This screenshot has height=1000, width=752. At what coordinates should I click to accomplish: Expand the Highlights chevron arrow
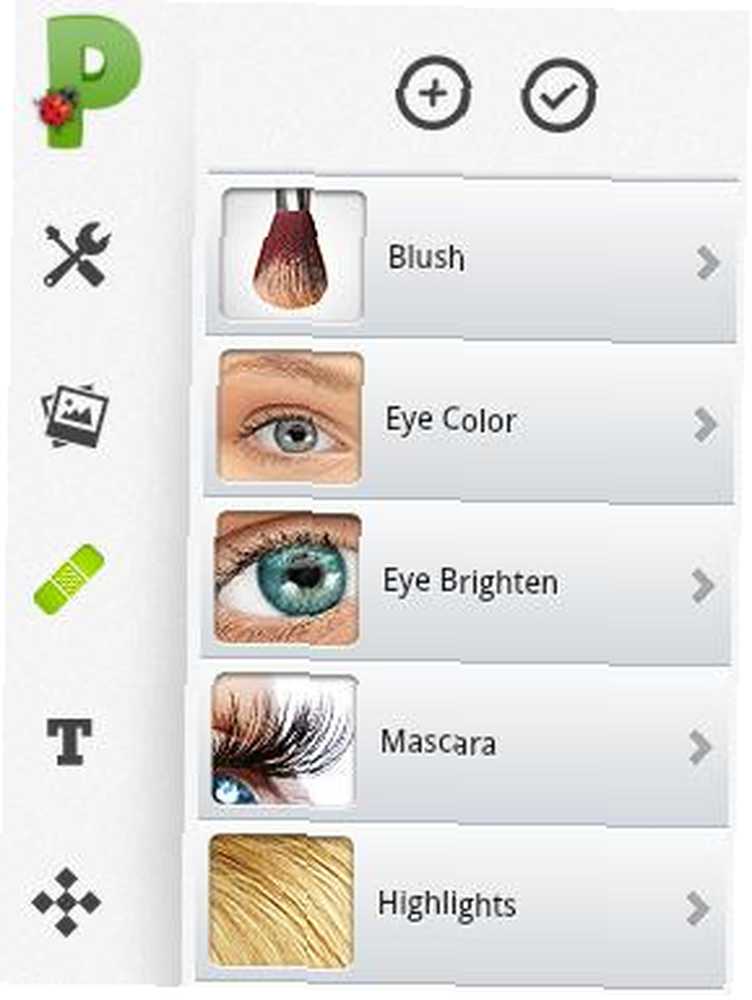pos(698,908)
